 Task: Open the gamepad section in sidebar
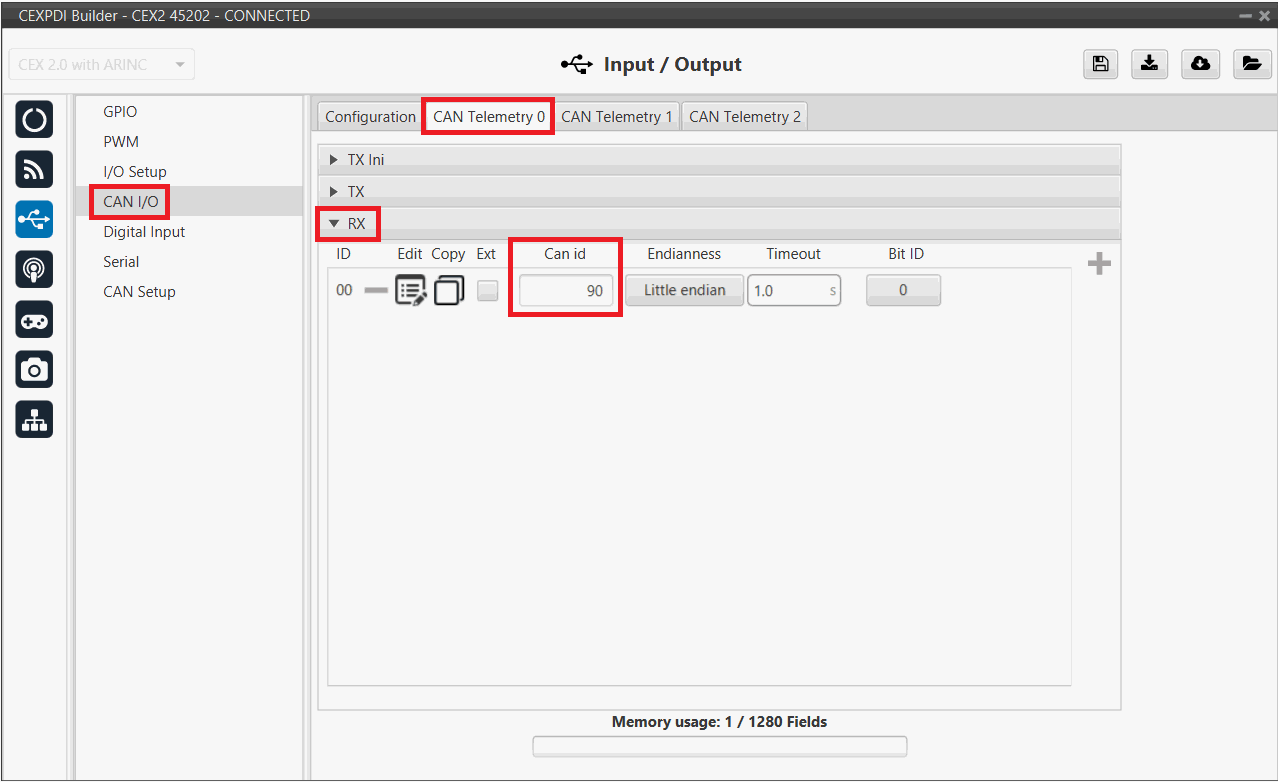coord(34,320)
